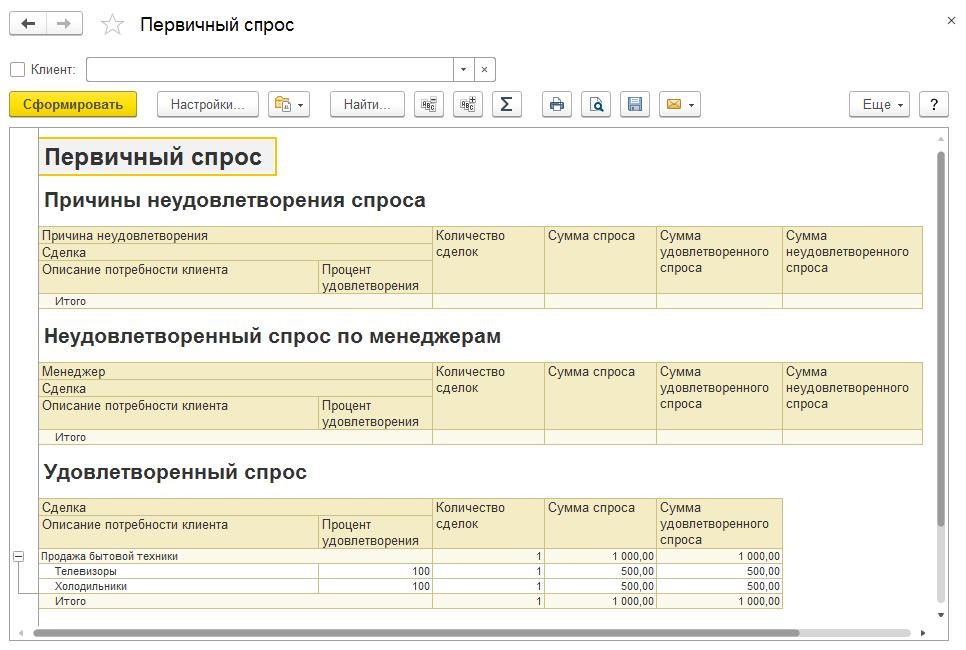This screenshot has width=966, height=650.
Task: Go back with the left arrow button
Action: pyautogui.click(x=28, y=24)
